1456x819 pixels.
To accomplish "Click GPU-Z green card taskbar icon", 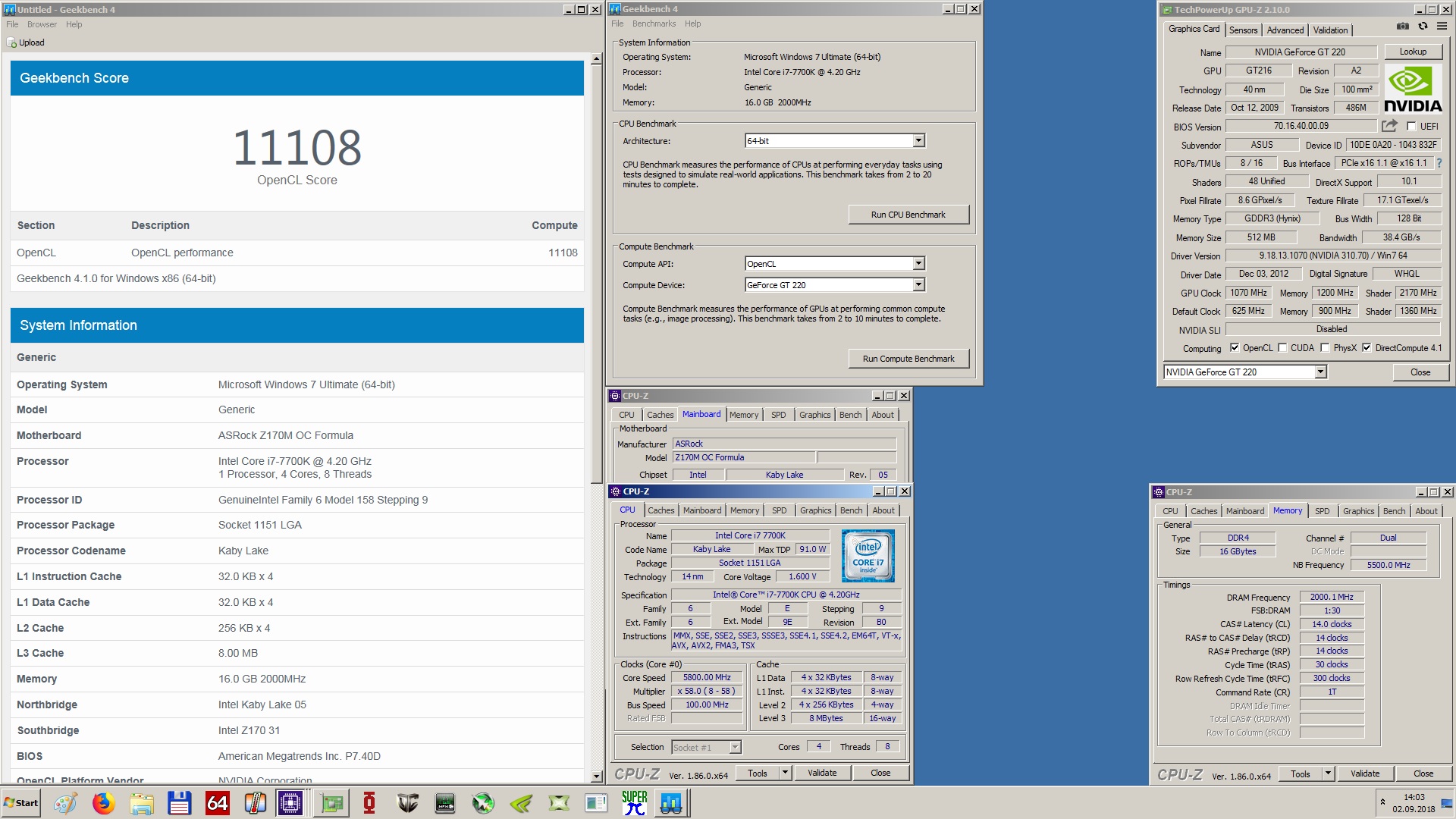I will point(331,803).
